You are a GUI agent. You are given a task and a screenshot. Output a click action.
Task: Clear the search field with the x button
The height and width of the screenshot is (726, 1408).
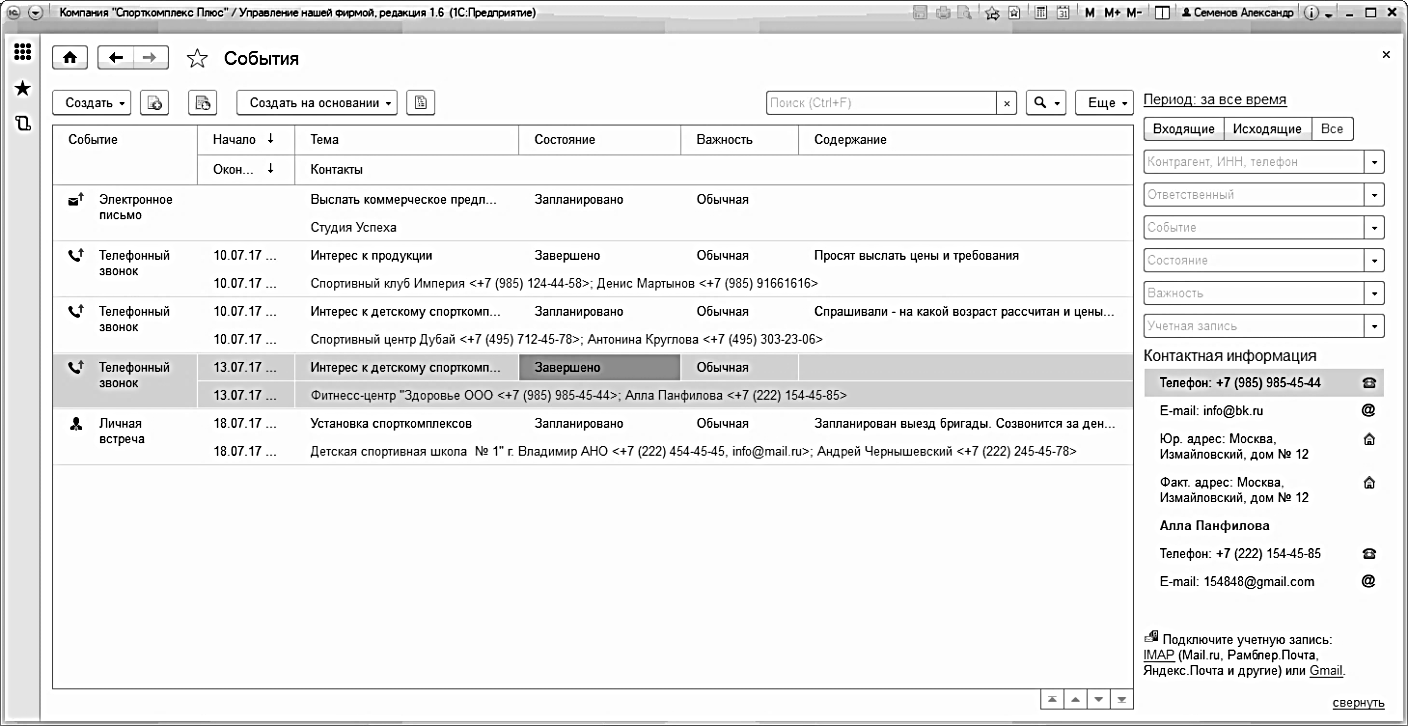click(1007, 102)
